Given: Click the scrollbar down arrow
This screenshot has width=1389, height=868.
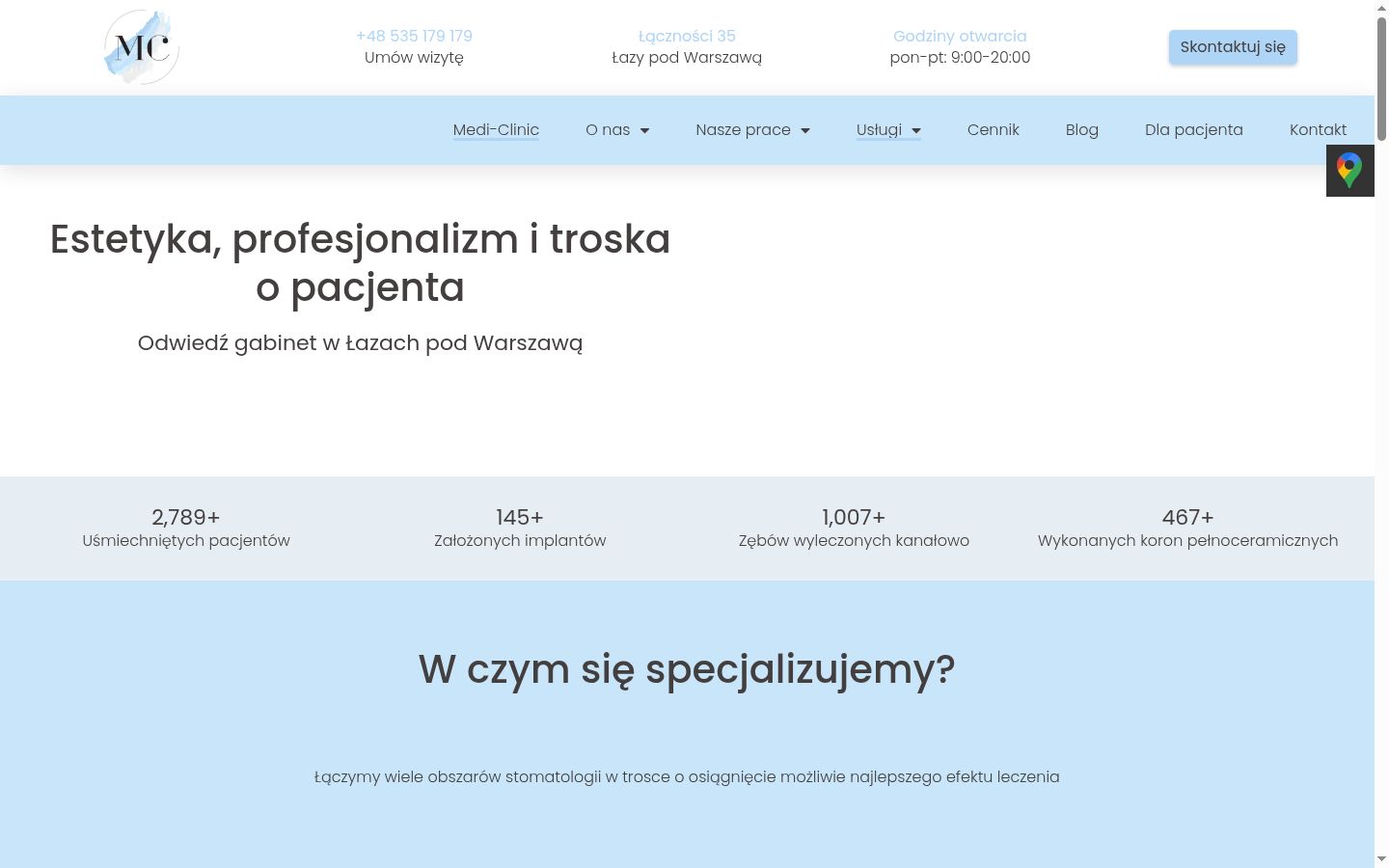Looking at the screenshot, I should [x=1381, y=858].
